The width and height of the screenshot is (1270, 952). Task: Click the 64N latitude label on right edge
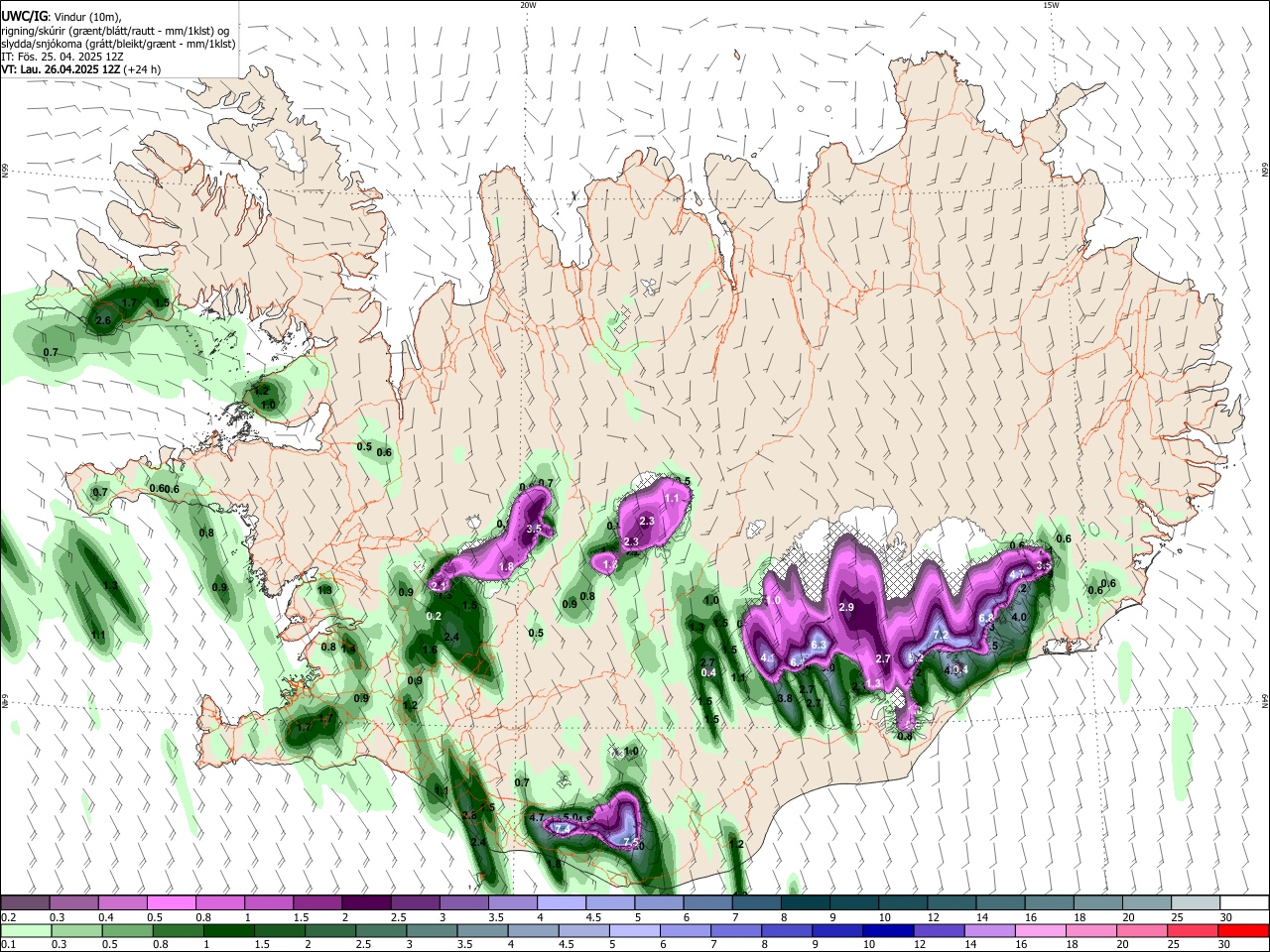[1265, 700]
